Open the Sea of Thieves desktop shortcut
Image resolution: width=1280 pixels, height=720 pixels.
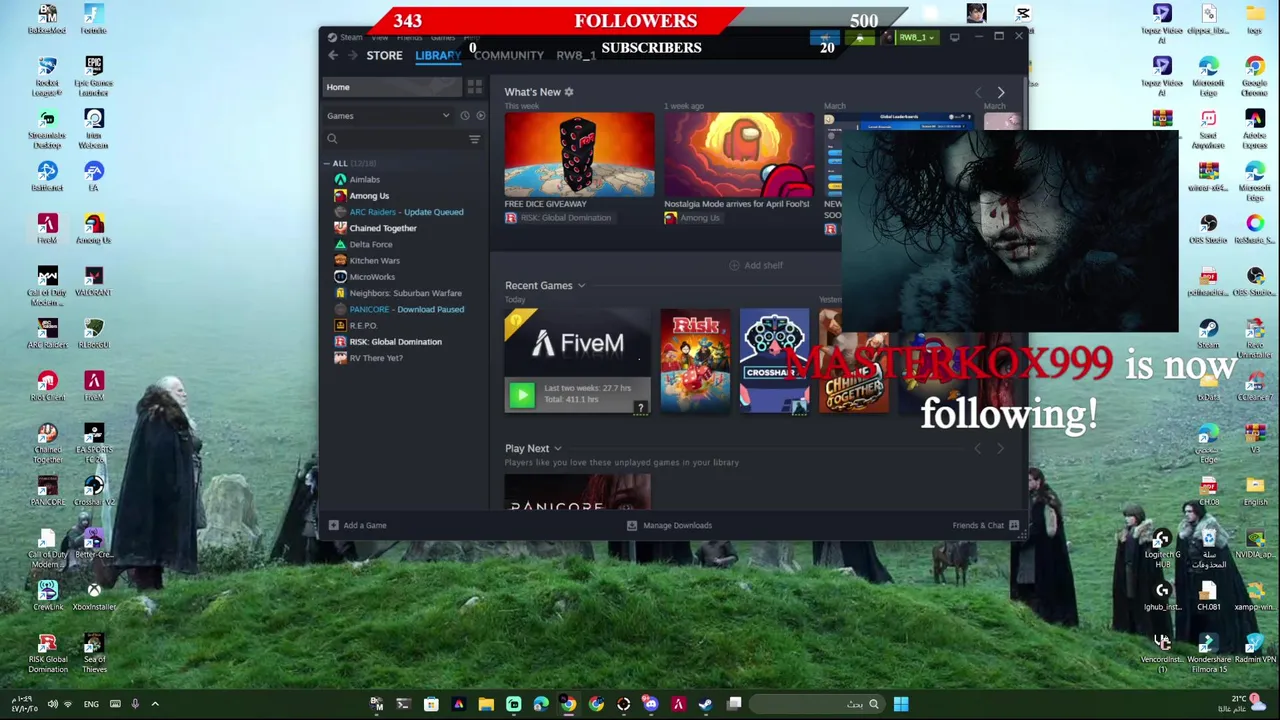coord(94,653)
